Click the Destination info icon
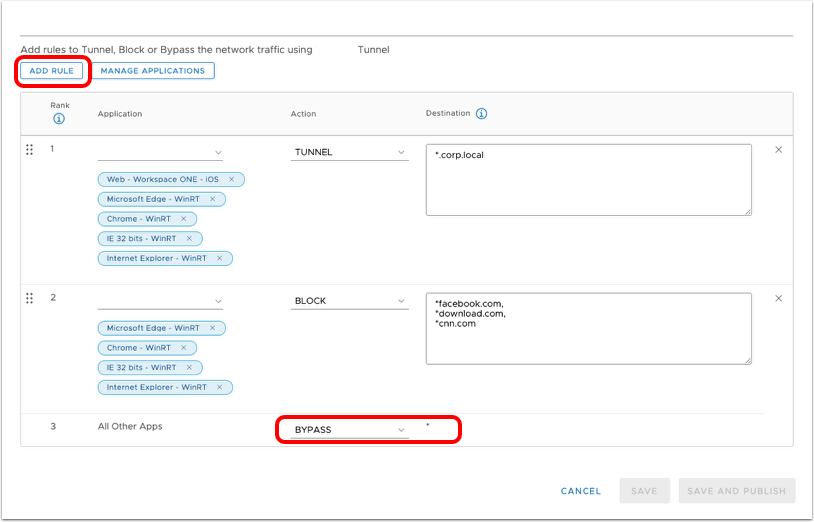The height and width of the screenshot is (522, 814). coord(481,114)
